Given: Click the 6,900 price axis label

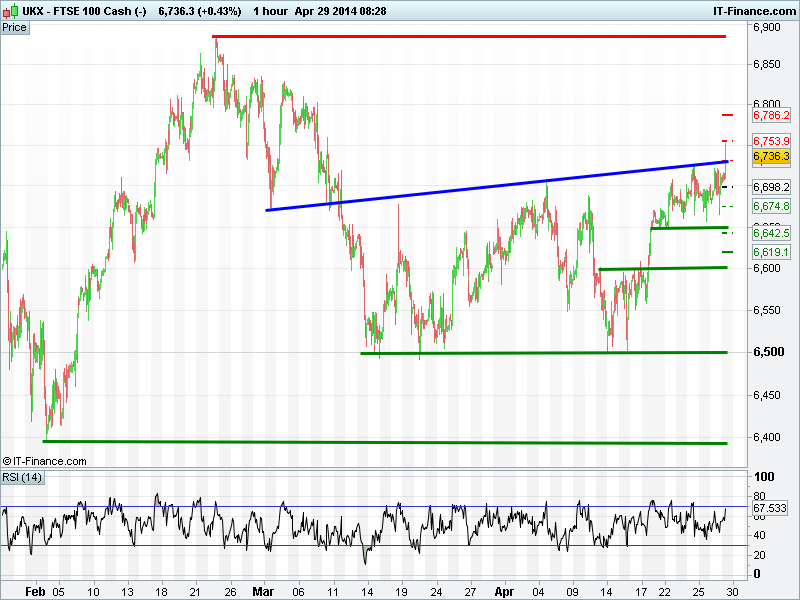Looking at the screenshot, I should tap(767, 27).
